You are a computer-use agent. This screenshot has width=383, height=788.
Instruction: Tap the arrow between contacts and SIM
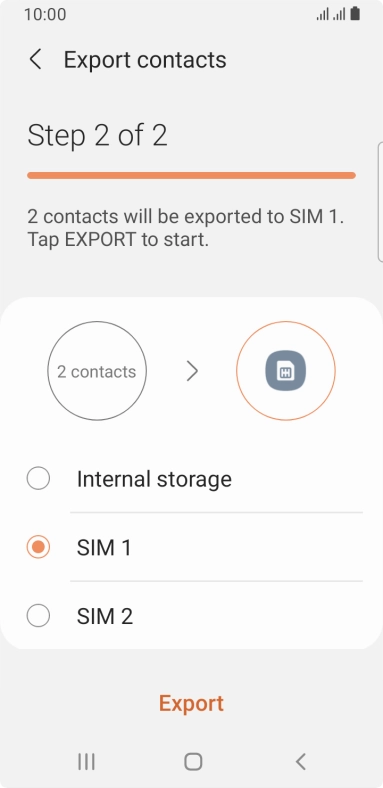(x=192, y=371)
